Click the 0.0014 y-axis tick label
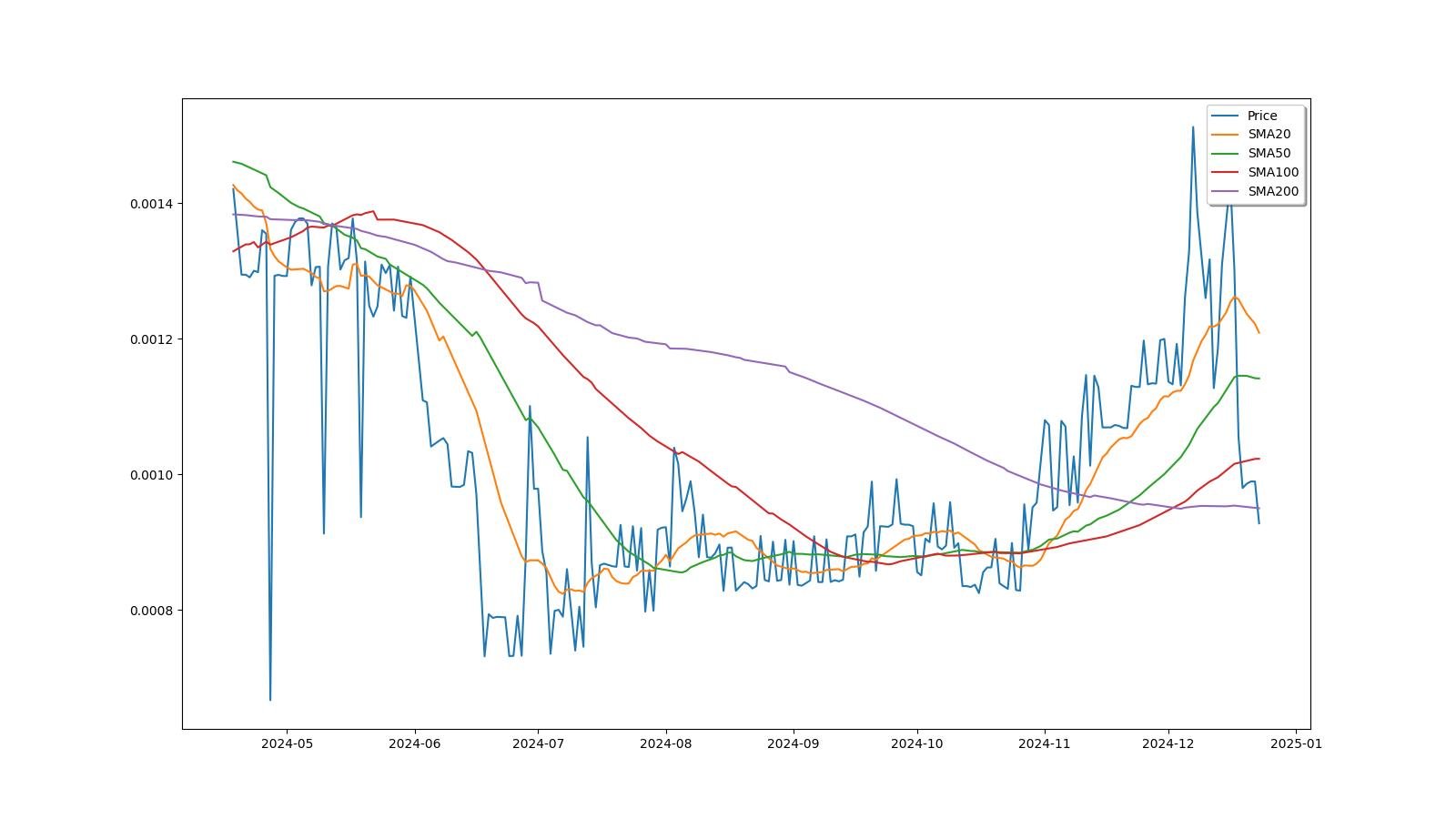This screenshot has height=819, width=1456. click(x=153, y=204)
